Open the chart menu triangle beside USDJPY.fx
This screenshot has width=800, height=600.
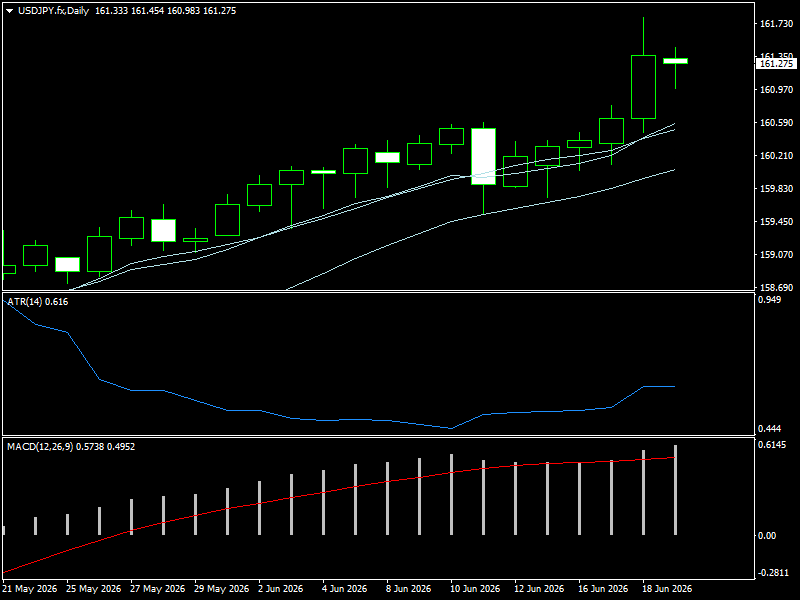[10, 11]
